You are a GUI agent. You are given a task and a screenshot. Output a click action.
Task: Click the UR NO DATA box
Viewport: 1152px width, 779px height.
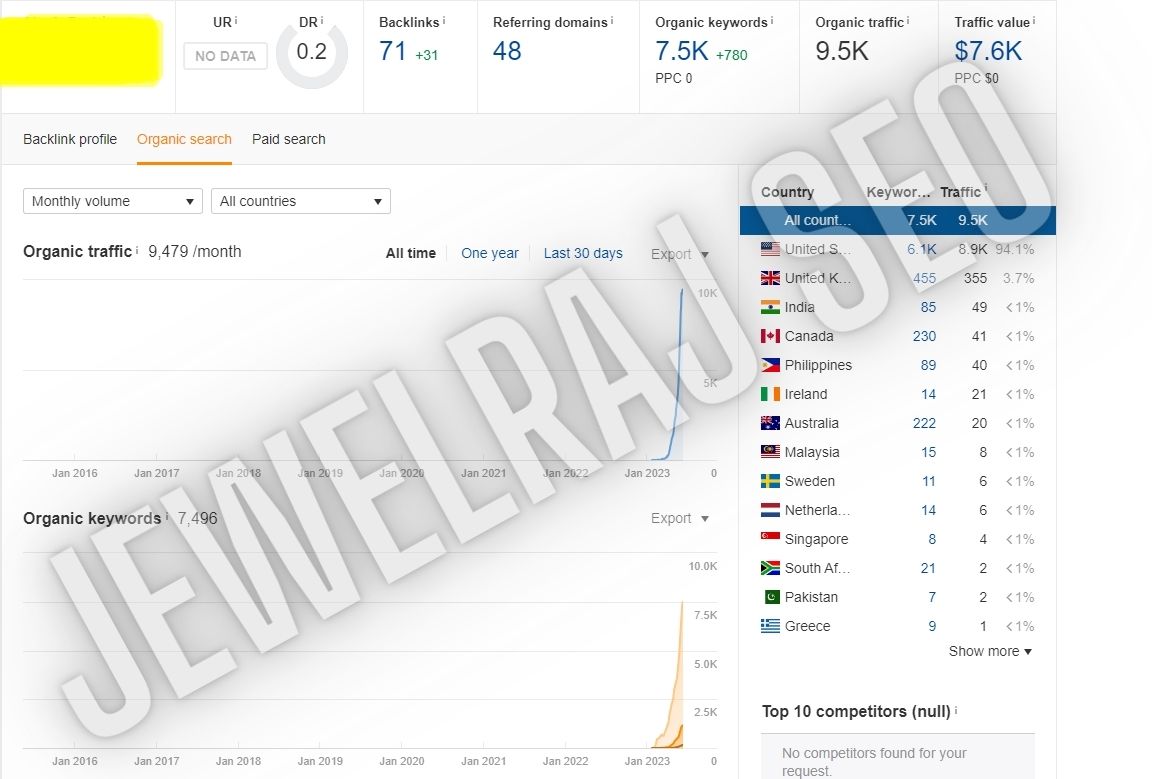pyautogui.click(x=226, y=56)
